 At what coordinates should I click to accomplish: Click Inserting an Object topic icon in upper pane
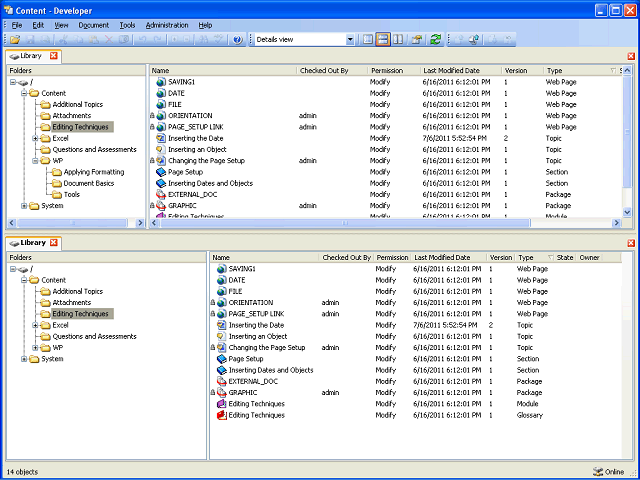click(x=161, y=149)
